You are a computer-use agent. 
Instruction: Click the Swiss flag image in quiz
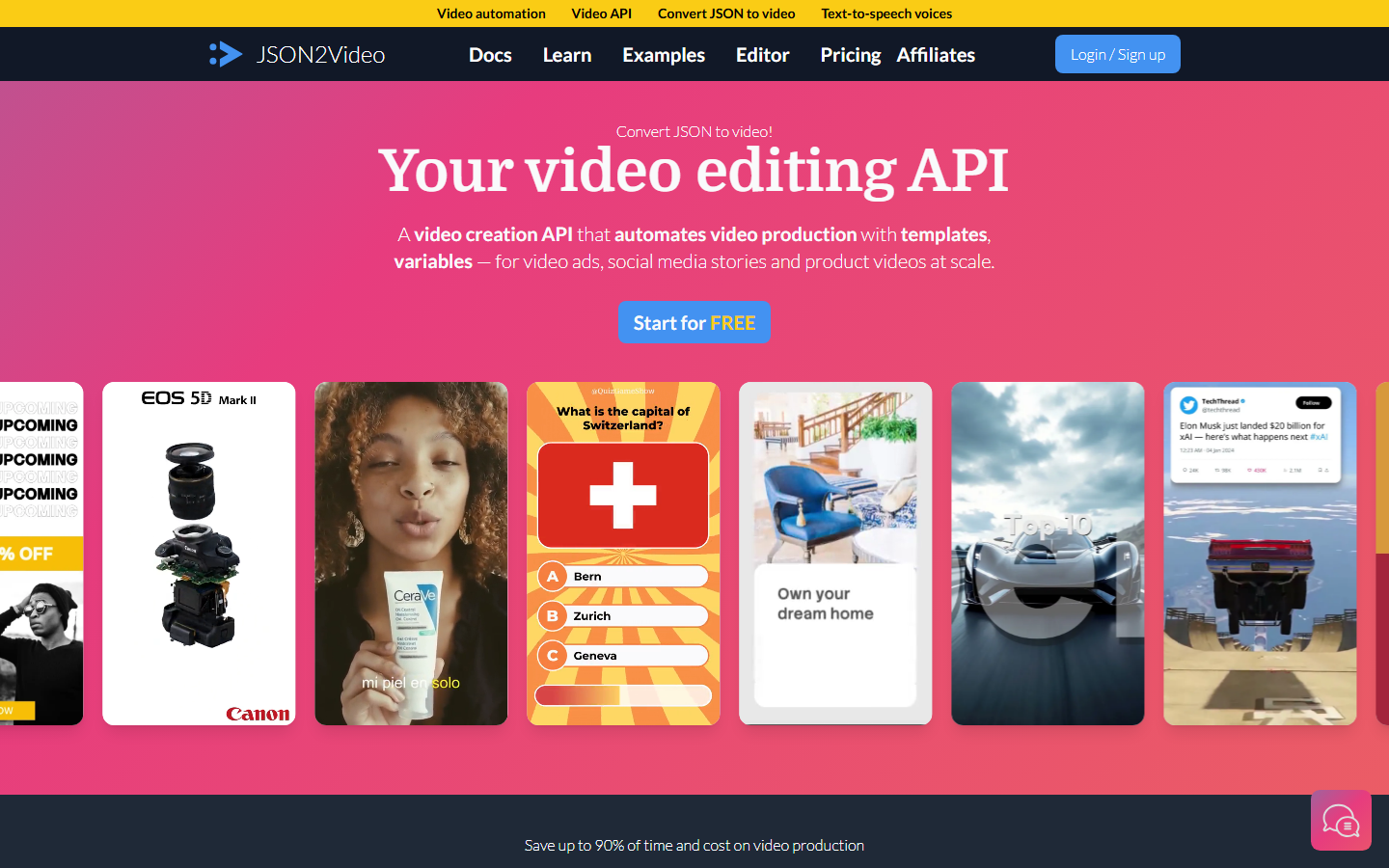[623, 496]
